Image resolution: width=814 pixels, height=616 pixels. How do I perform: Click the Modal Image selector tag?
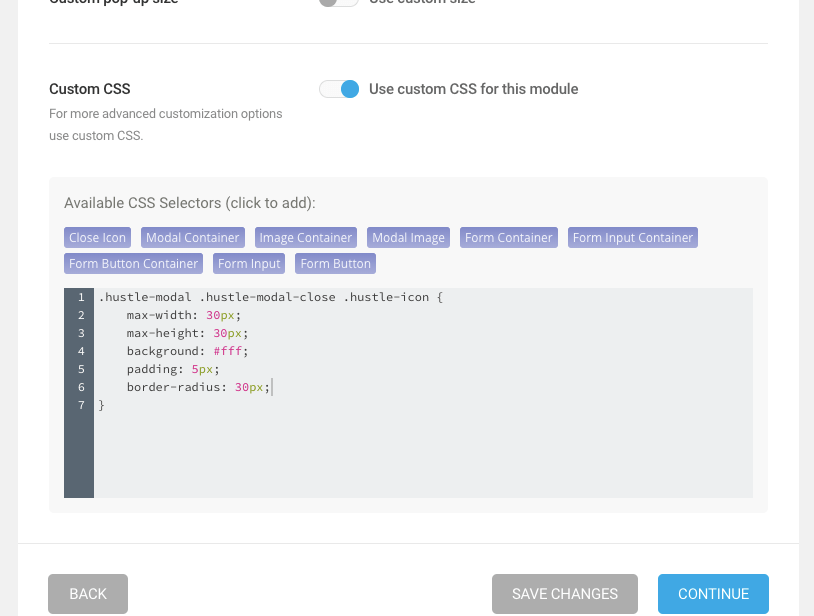[x=408, y=238]
